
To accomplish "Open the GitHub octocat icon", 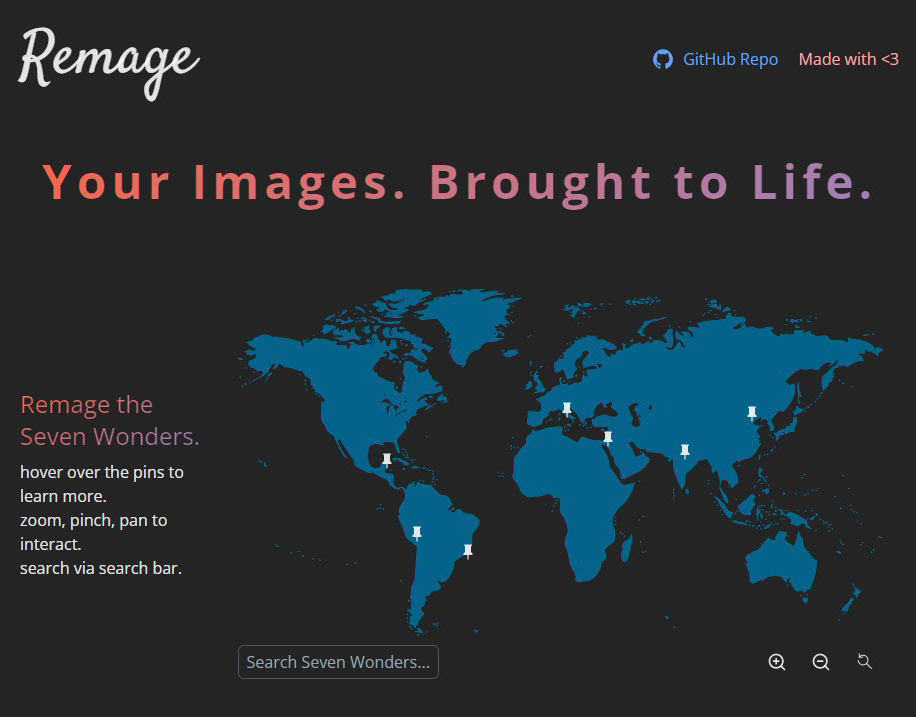I will coord(662,59).
